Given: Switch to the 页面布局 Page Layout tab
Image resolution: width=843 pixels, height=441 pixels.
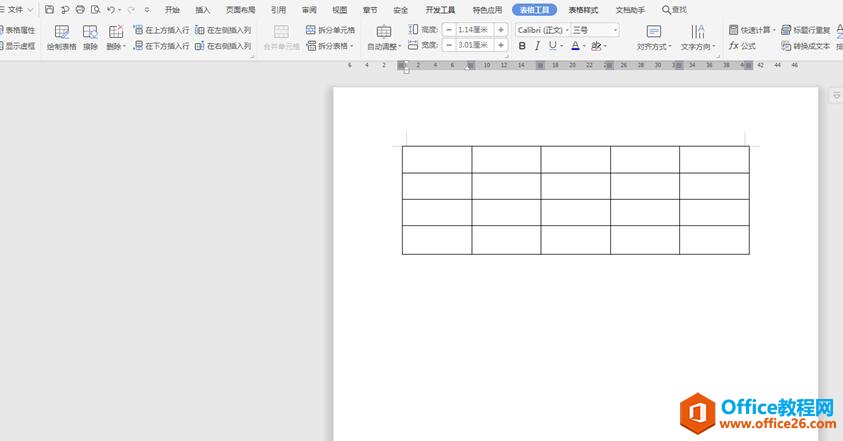Looking at the screenshot, I should coord(240,10).
